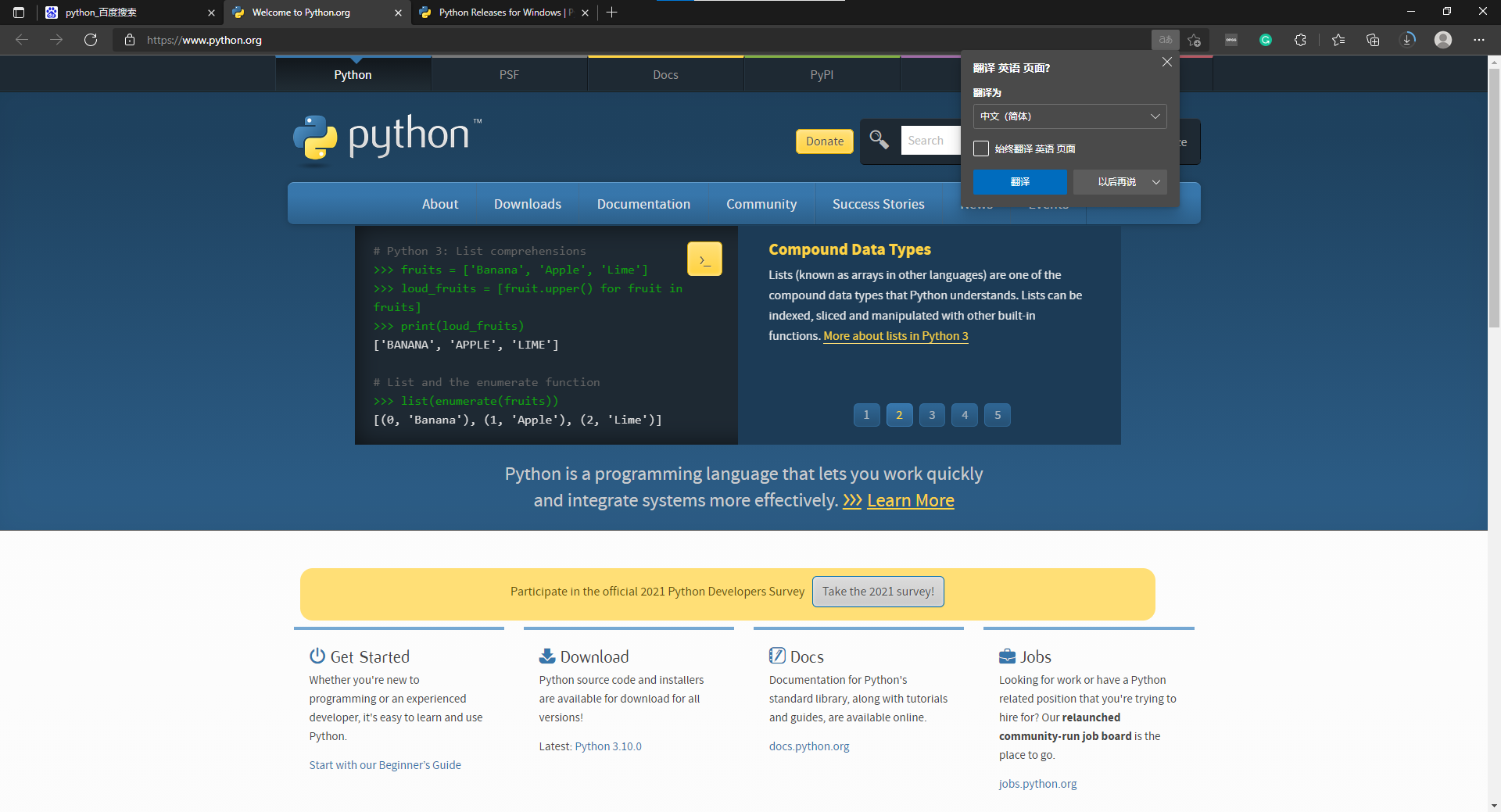Switch to python_百度搜索 tab
The width and height of the screenshot is (1501, 812).
pos(129,13)
